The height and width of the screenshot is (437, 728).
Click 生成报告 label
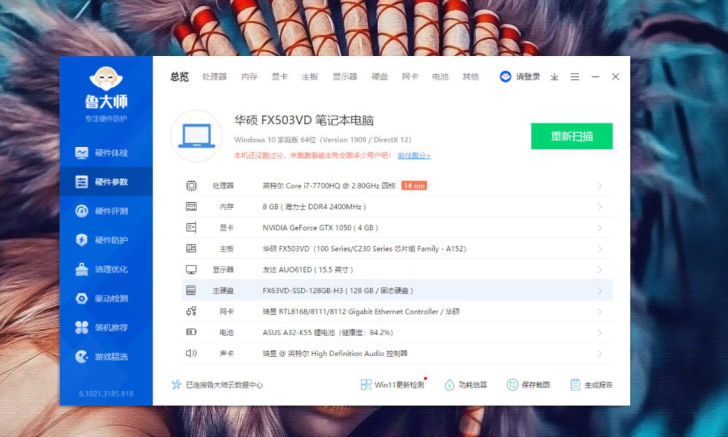[598, 385]
